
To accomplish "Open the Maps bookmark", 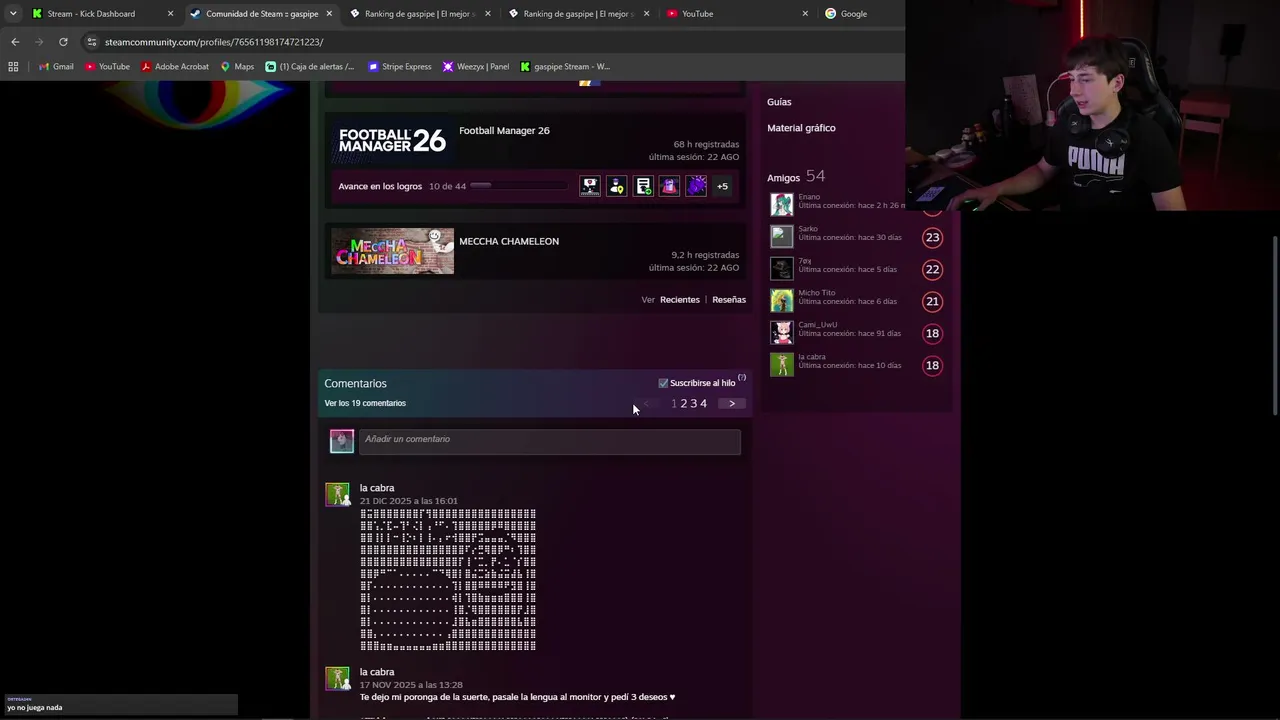I will (x=237, y=67).
